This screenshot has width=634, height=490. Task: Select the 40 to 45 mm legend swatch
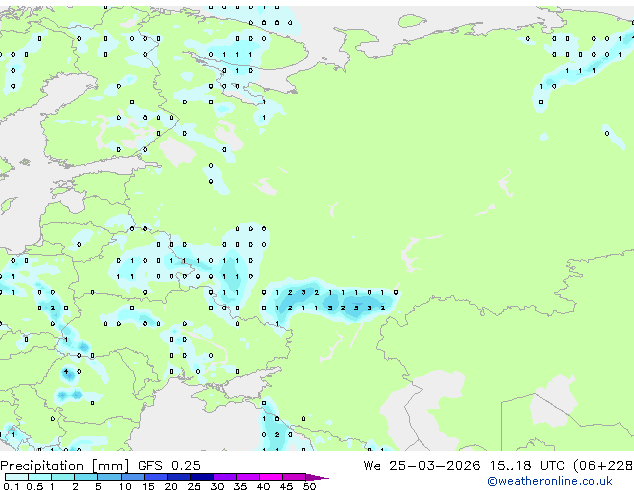271,477
